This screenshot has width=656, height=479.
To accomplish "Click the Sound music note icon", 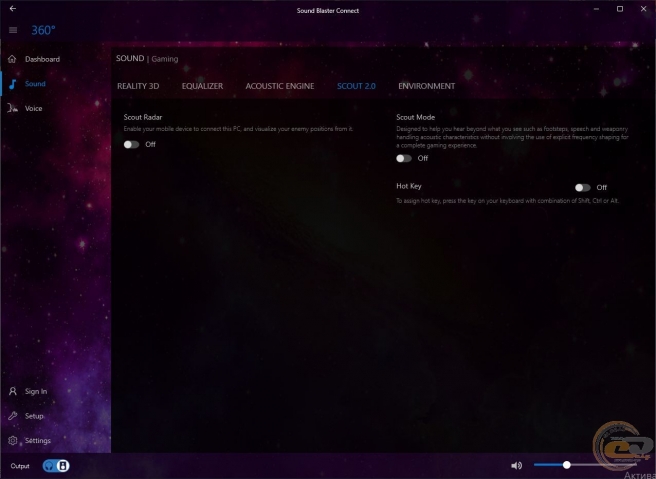I will tap(13, 84).
